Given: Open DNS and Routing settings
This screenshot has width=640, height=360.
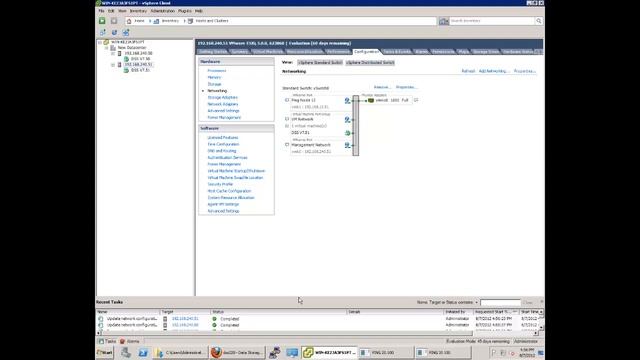Looking at the screenshot, I should pos(222,151).
